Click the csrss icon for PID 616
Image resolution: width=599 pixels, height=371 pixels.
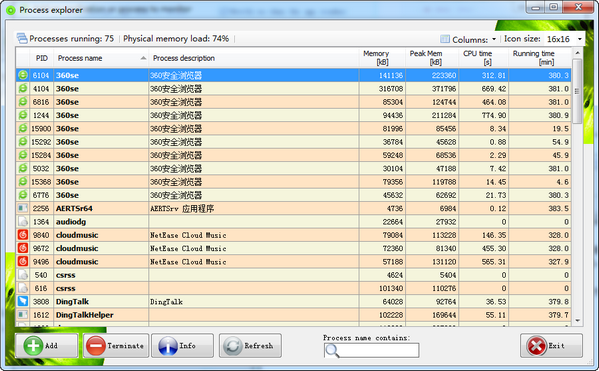(x=23, y=288)
